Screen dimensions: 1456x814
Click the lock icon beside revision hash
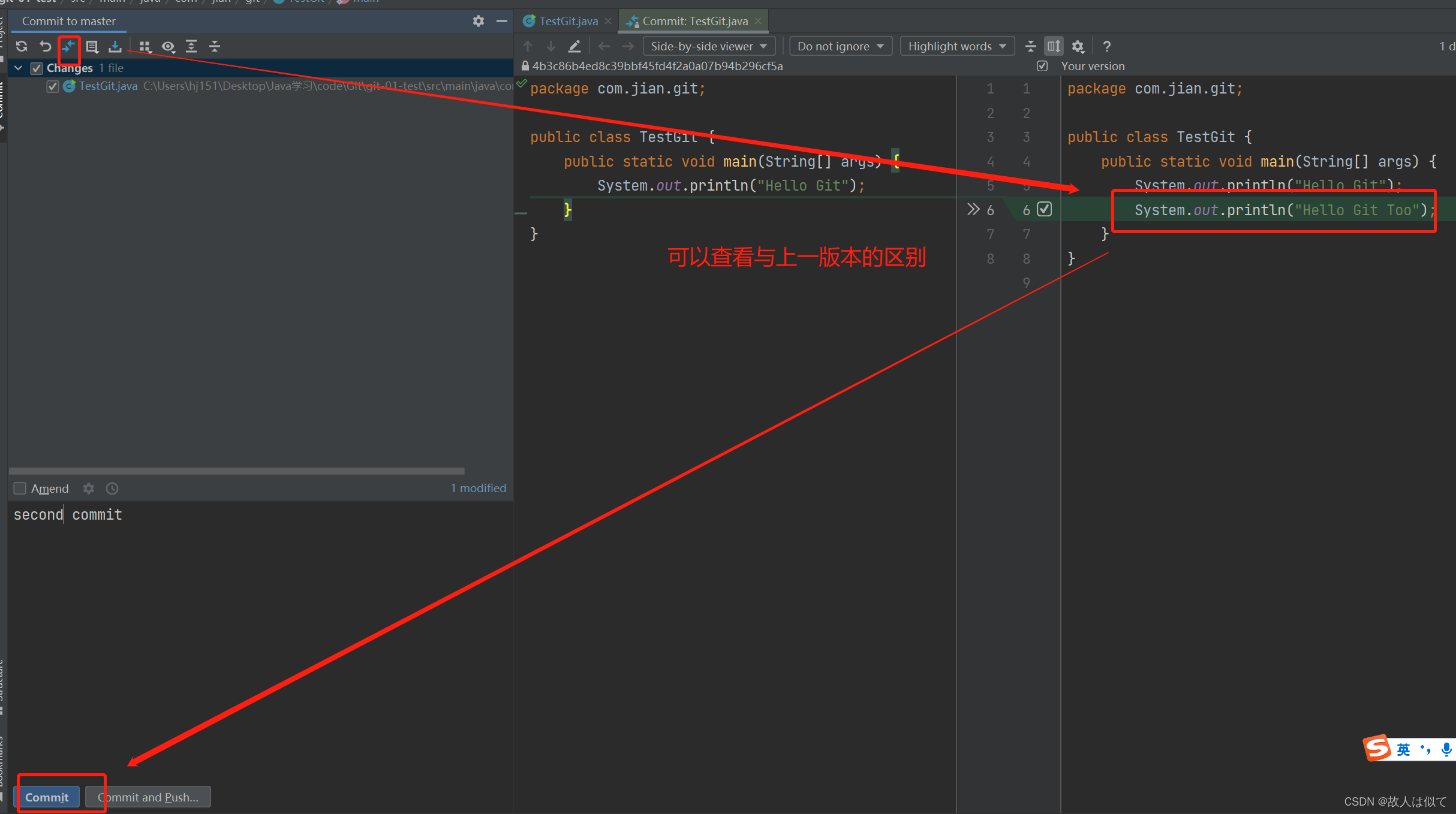(525, 66)
